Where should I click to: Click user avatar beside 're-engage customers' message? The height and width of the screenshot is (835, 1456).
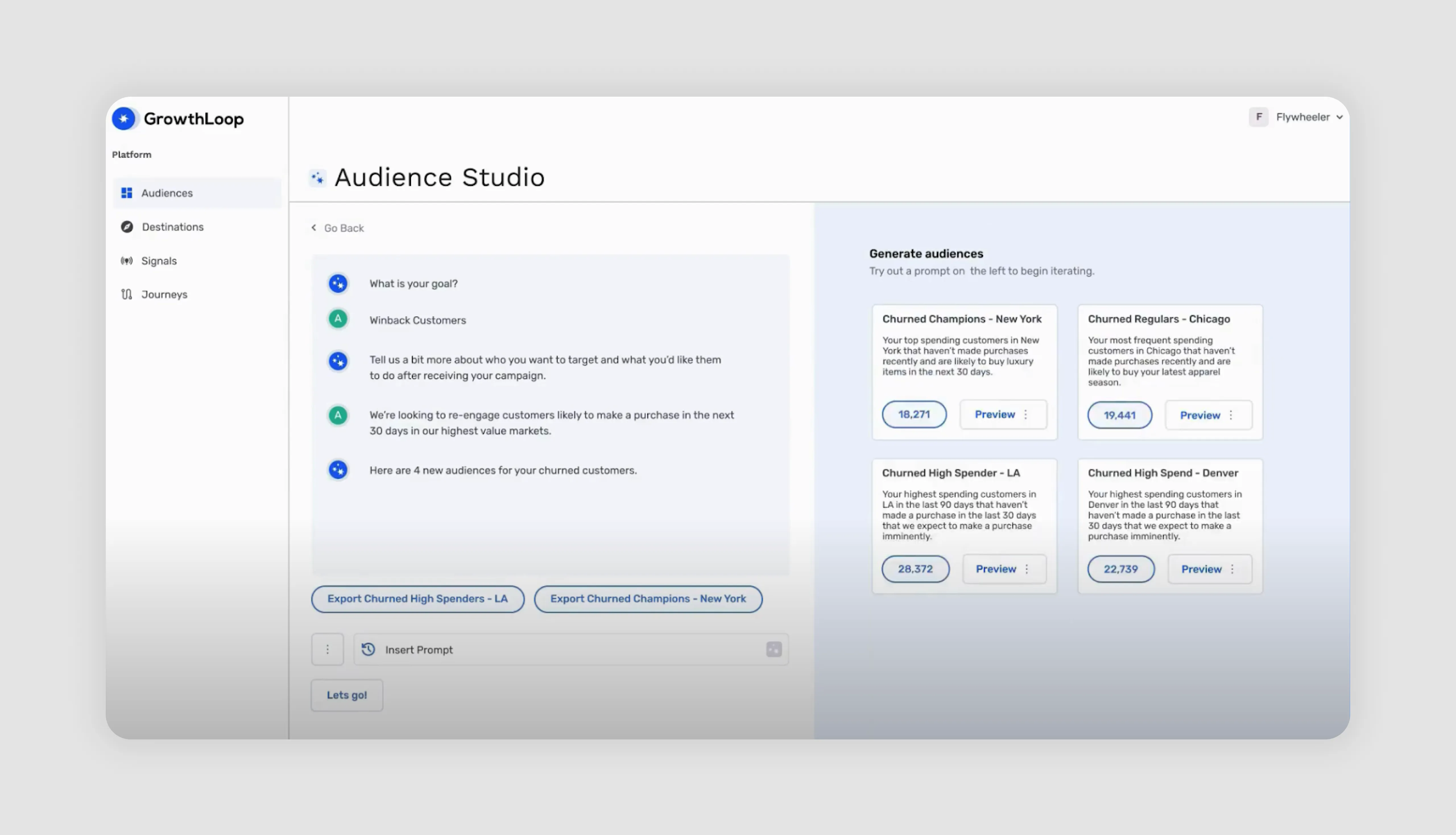(338, 415)
